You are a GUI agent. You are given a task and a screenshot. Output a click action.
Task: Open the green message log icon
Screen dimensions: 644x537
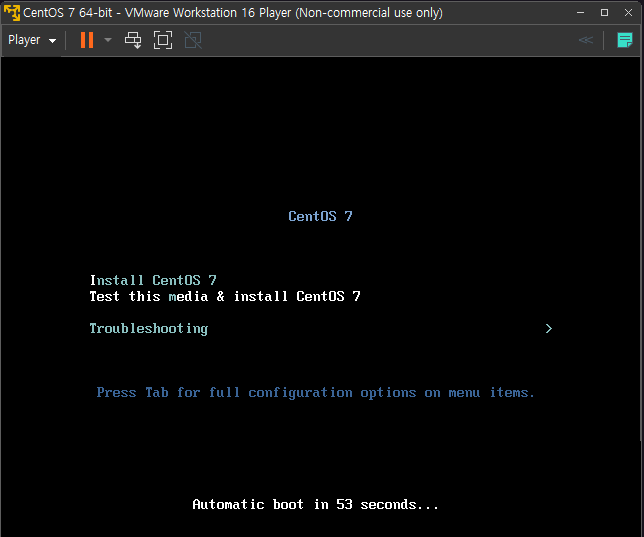(x=625, y=40)
